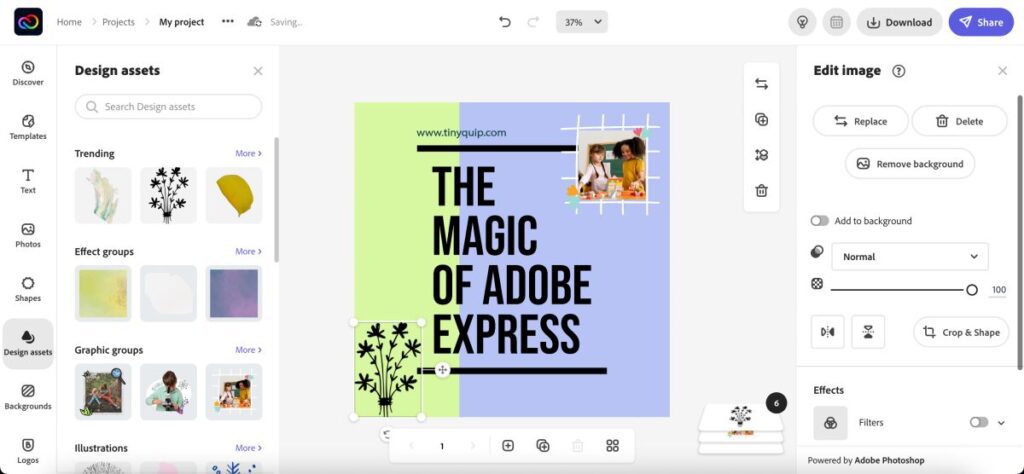Go to Home breadcrumb

click(69, 22)
